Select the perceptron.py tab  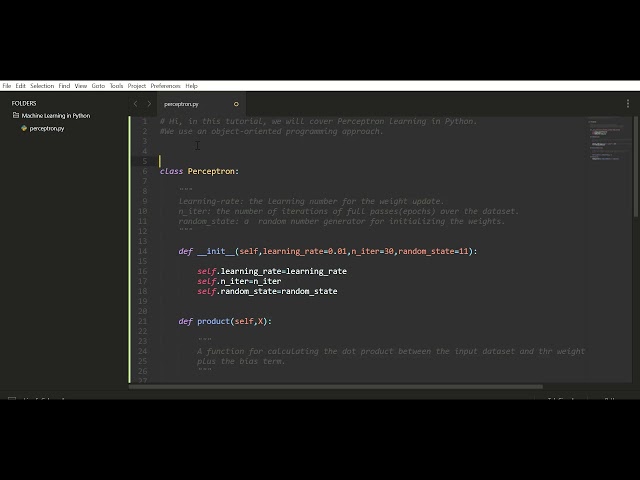click(x=201, y=104)
